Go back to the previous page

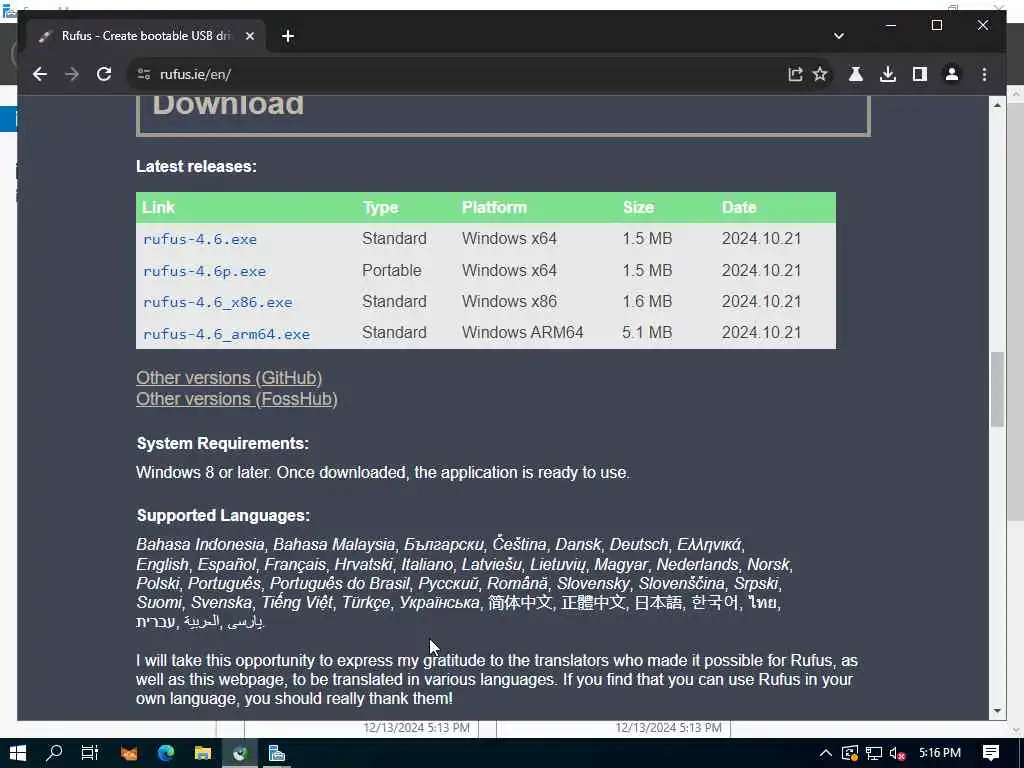(40, 74)
